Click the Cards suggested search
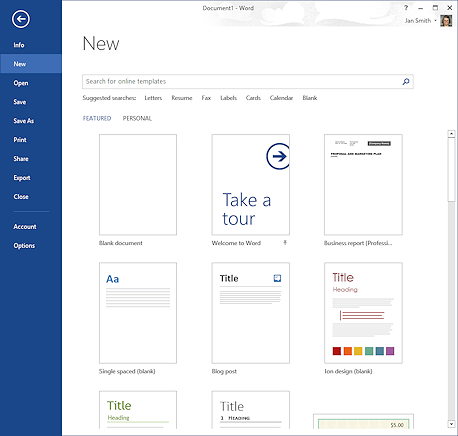 [x=253, y=98]
